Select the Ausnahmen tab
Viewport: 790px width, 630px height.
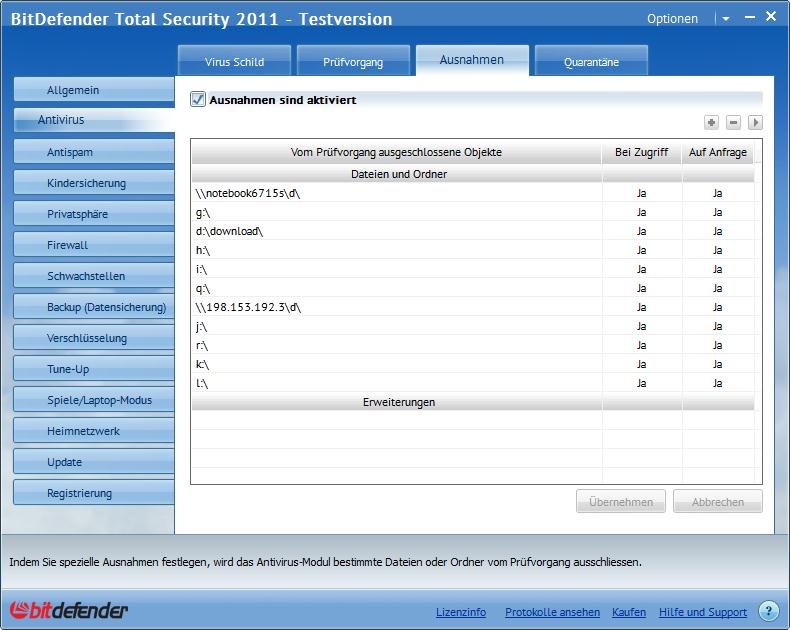(472, 60)
